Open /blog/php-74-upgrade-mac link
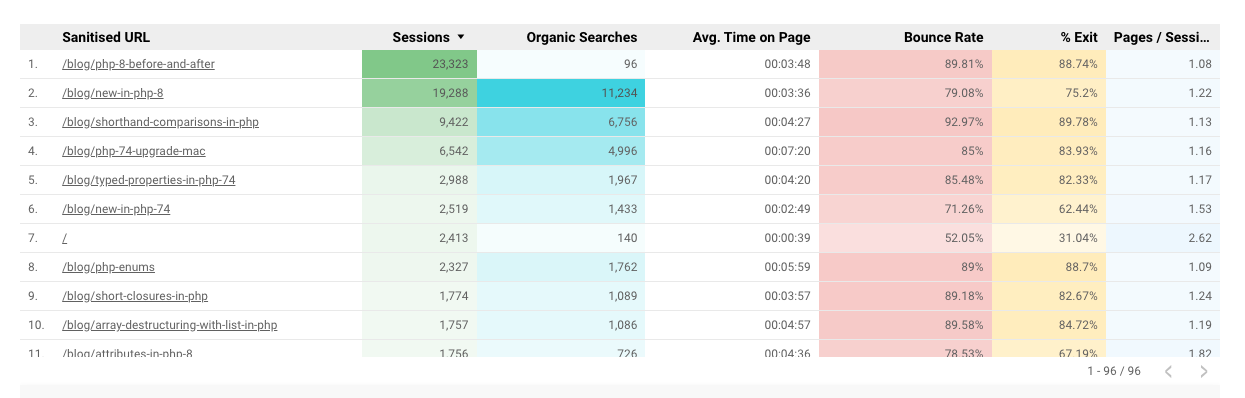Screen dimensions: 1245x398 point(133,151)
